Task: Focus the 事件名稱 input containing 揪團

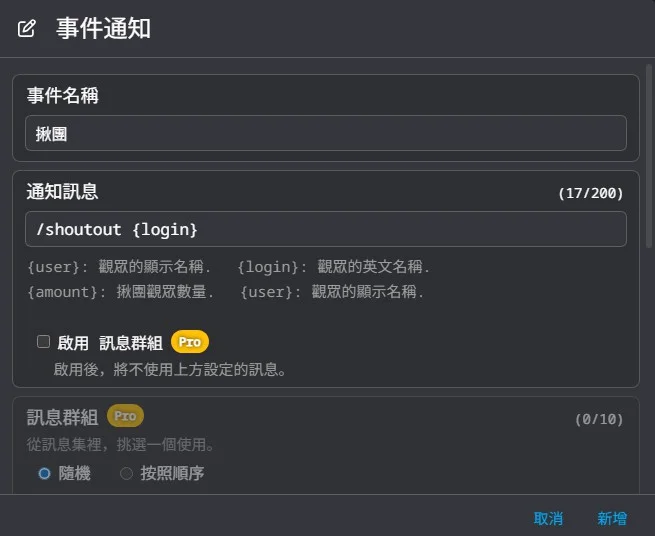Action: click(x=326, y=133)
